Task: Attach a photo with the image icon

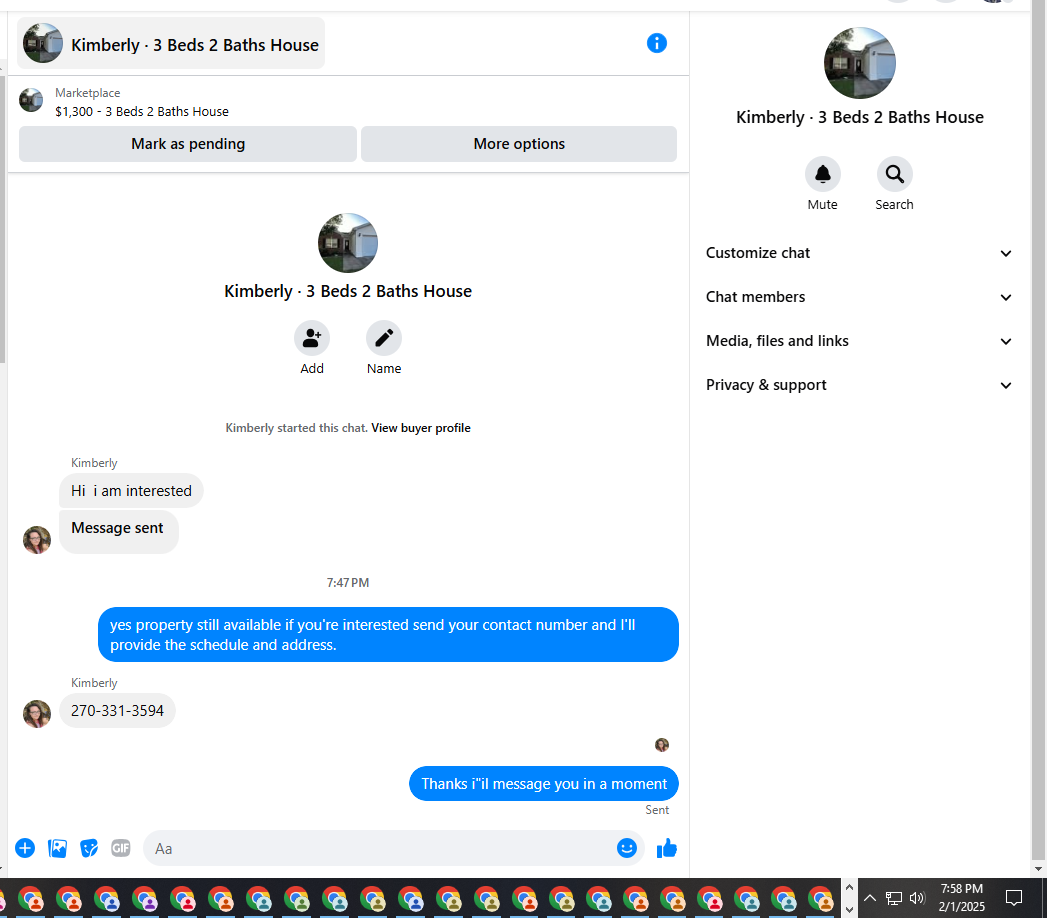Action: [57, 848]
